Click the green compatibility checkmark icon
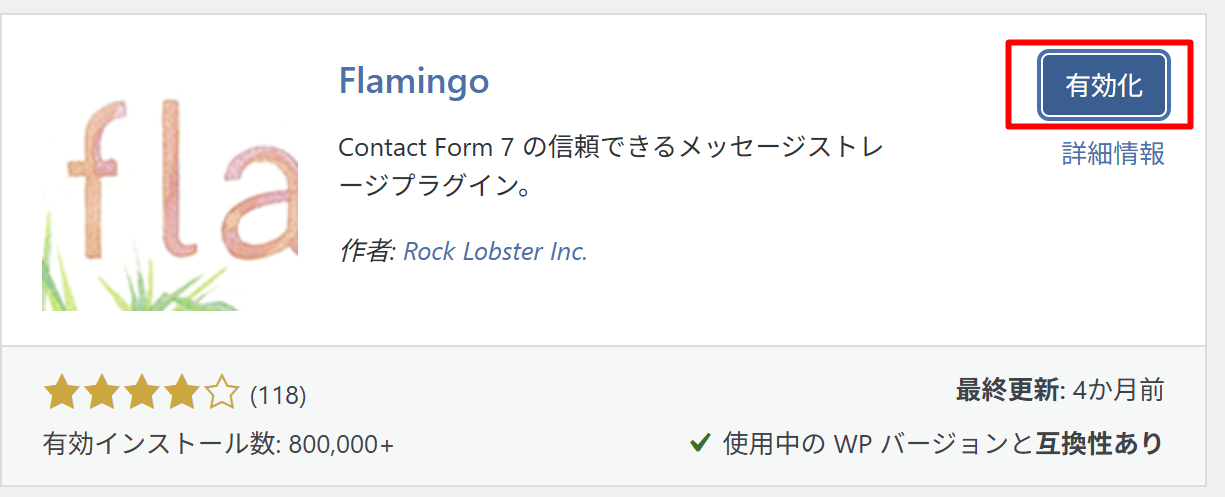Viewport: 1225px width, 497px height. click(x=701, y=442)
